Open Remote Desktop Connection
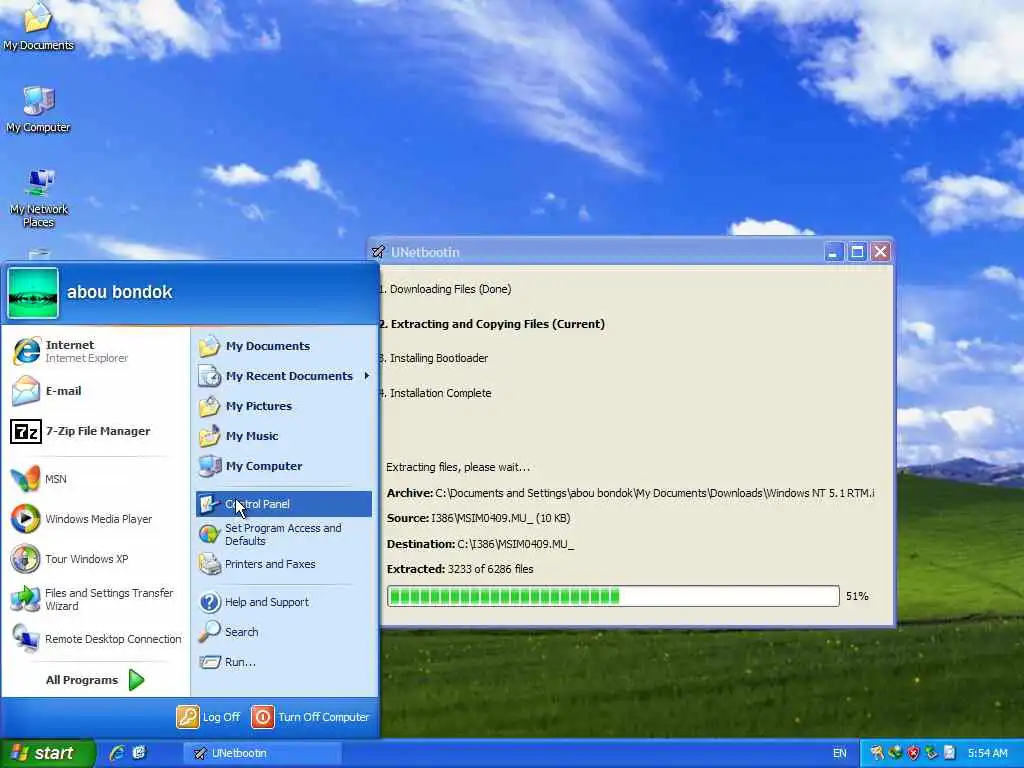 95,639
